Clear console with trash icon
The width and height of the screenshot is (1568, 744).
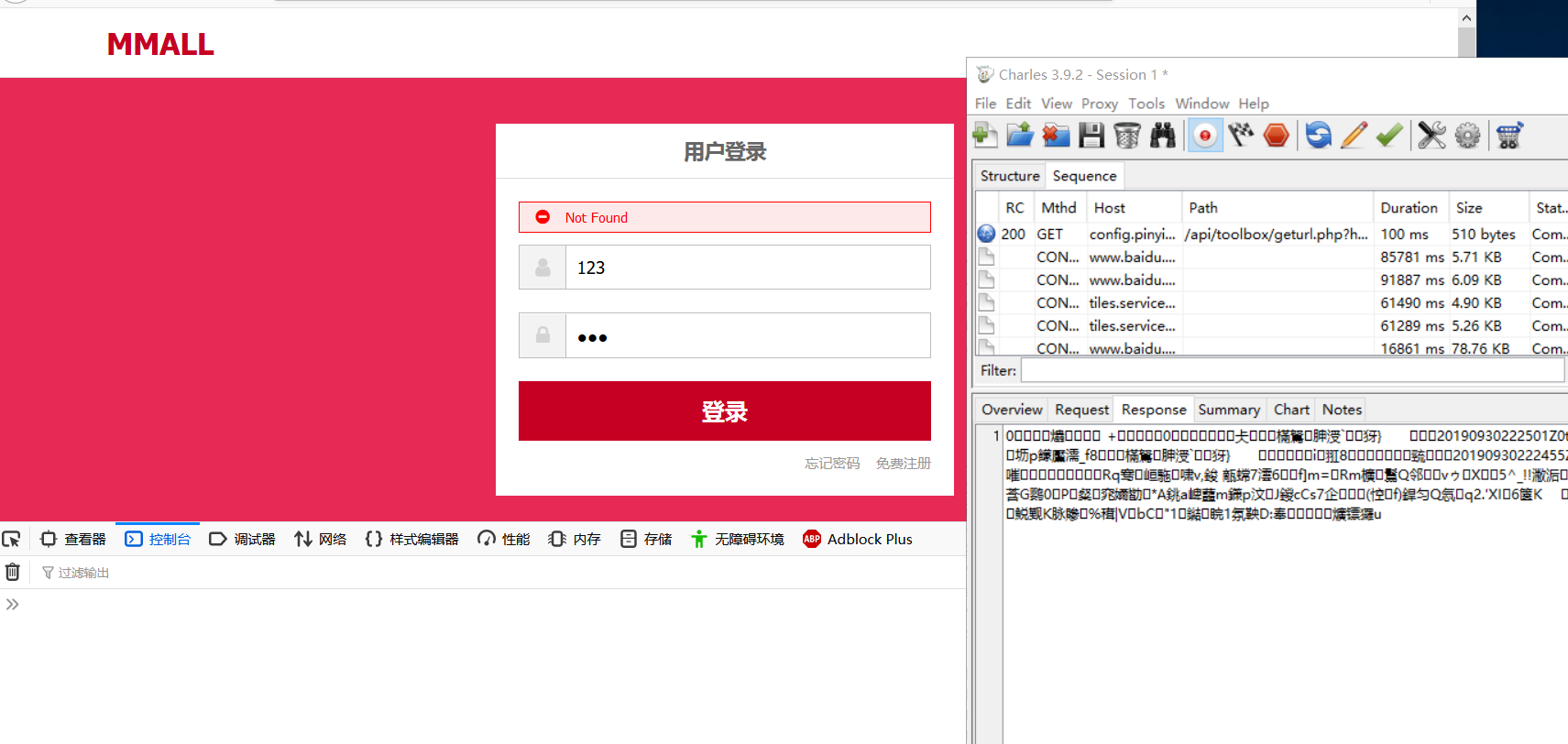point(13,573)
